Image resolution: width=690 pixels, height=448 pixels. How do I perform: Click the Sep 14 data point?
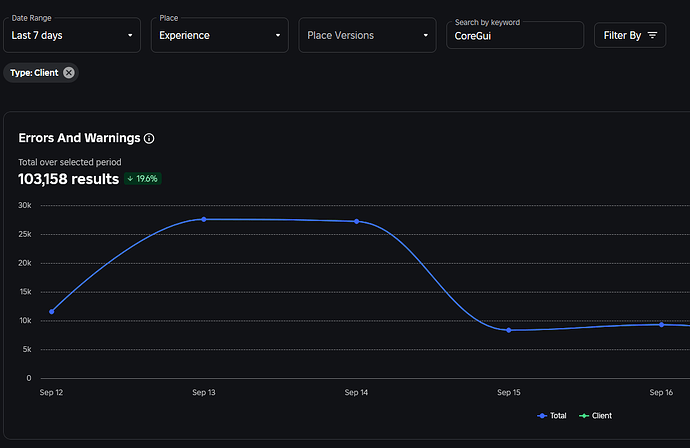(x=357, y=221)
